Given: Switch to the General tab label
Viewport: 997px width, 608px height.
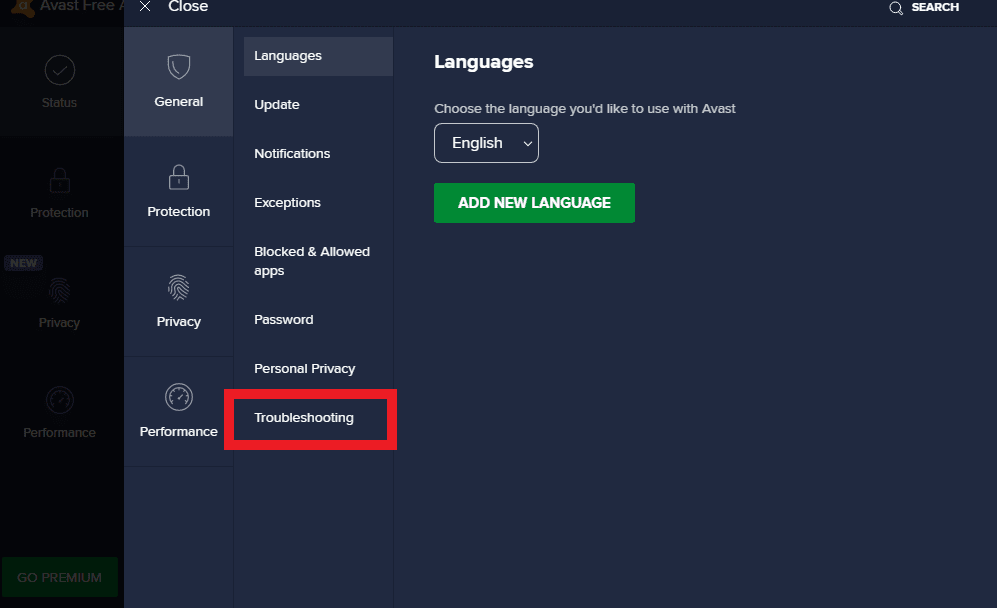Looking at the screenshot, I should tap(179, 102).
